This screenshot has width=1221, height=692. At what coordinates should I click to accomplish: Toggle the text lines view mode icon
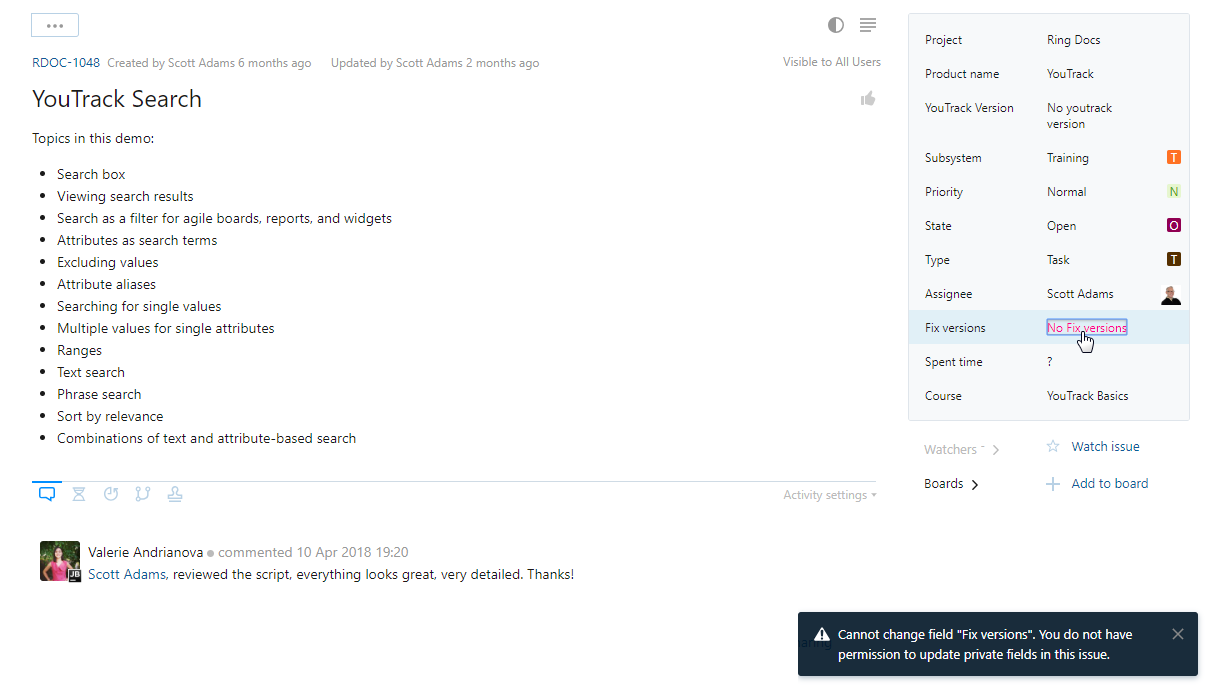tap(868, 25)
